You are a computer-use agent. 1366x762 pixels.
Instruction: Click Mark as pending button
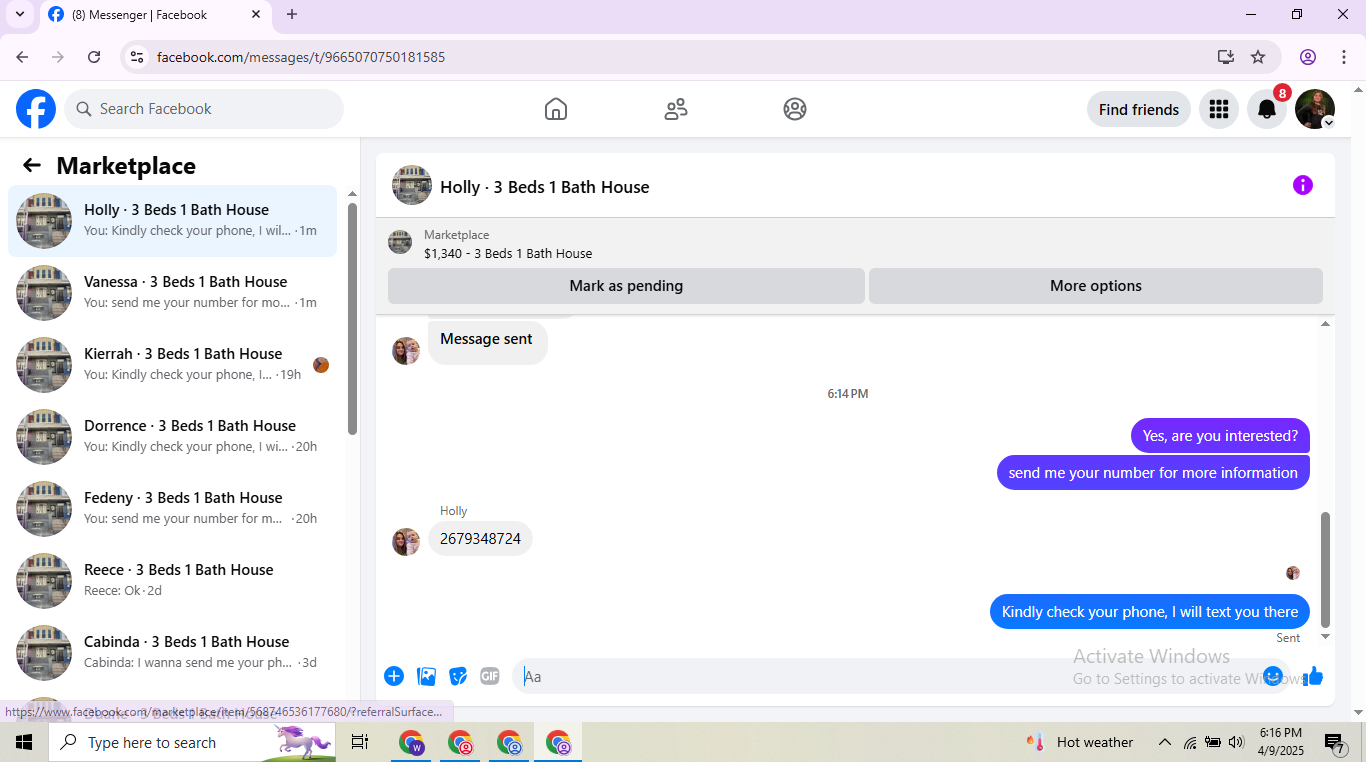(626, 286)
